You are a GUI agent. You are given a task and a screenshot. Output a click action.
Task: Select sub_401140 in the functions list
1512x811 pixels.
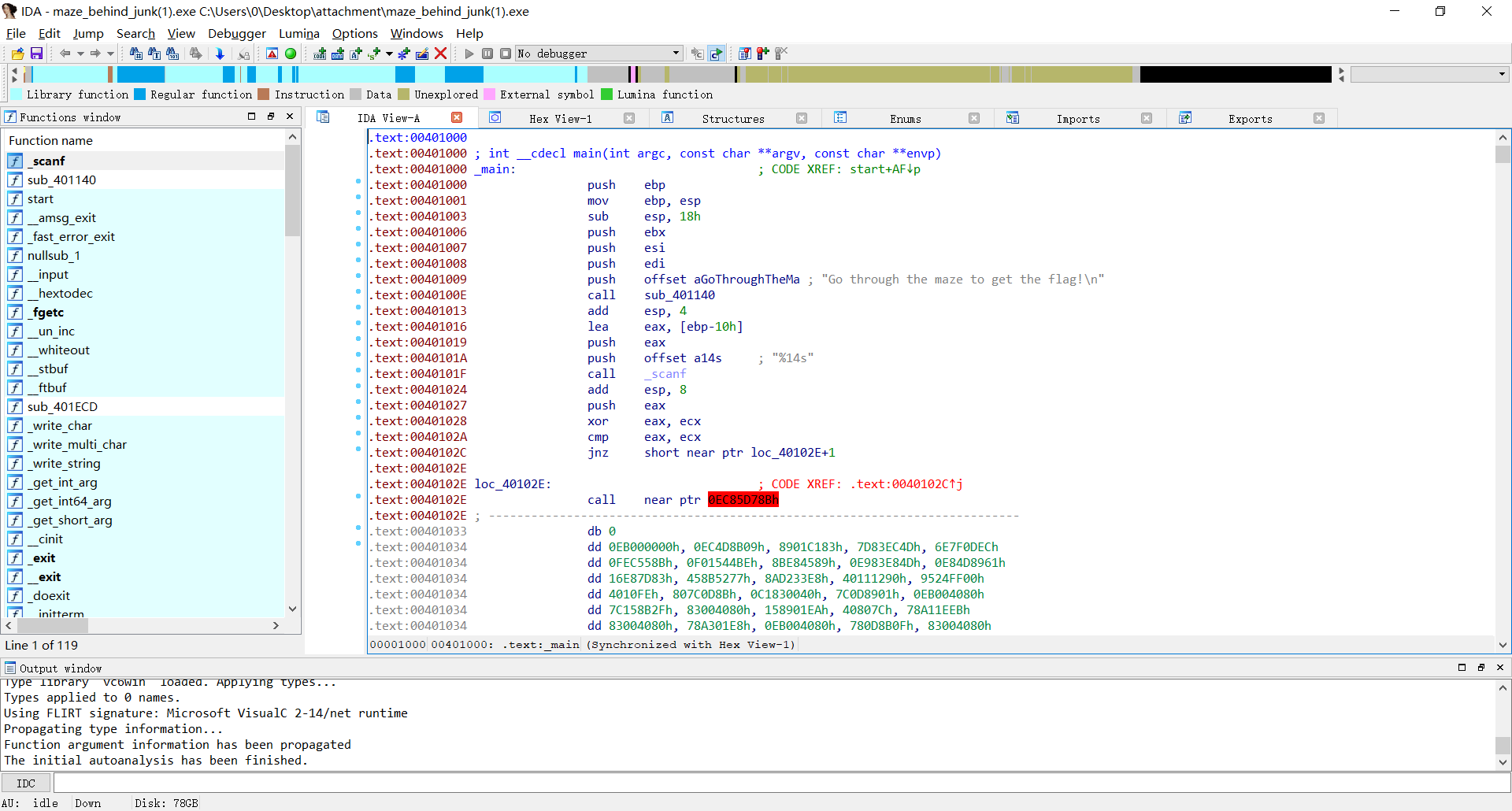(145, 180)
